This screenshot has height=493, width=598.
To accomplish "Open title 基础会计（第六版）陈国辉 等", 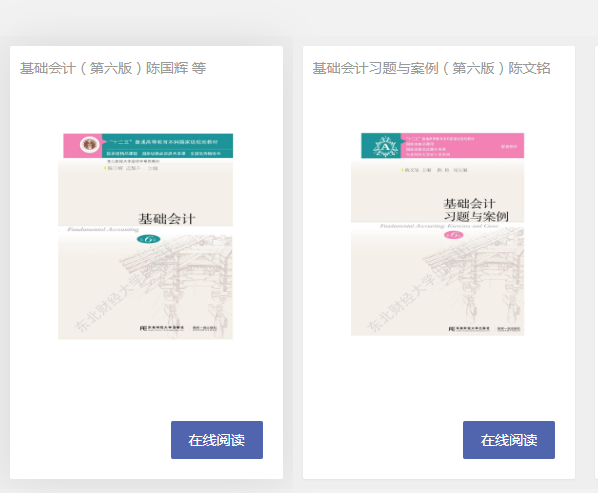I will pos(113,69).
